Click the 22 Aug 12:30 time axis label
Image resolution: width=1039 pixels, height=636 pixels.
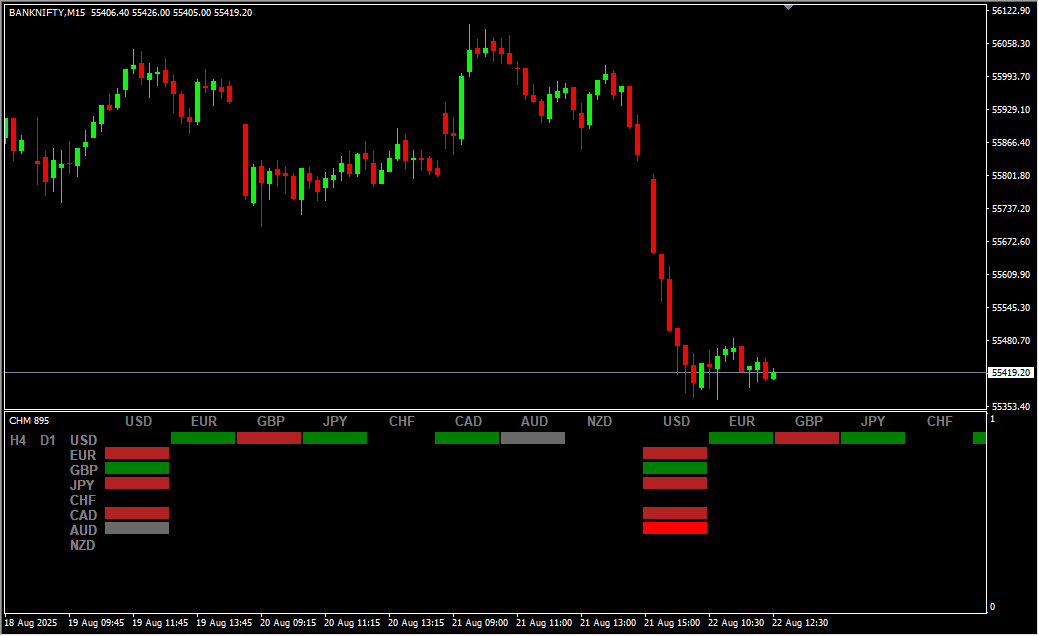tap(799, 622)
